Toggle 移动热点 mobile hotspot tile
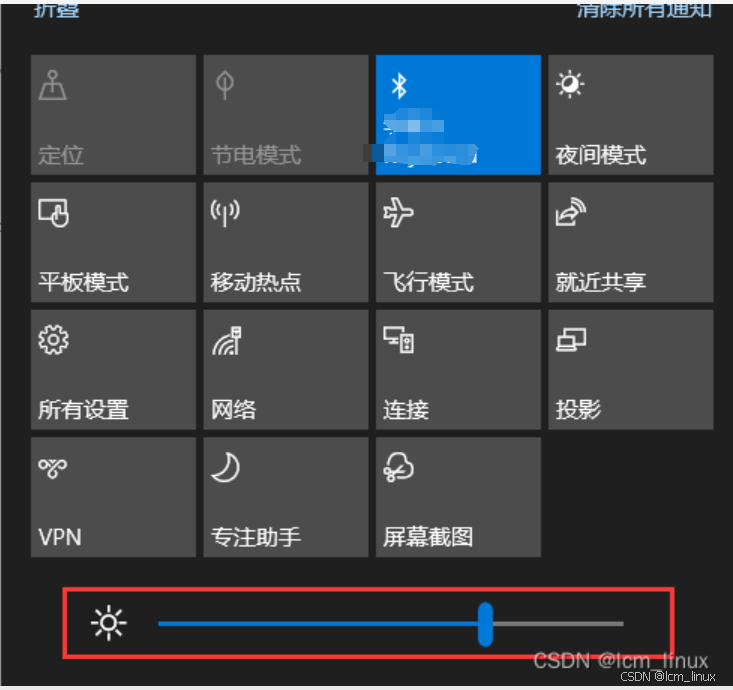This screenshot has width=733, height=690. coord(286,242)
